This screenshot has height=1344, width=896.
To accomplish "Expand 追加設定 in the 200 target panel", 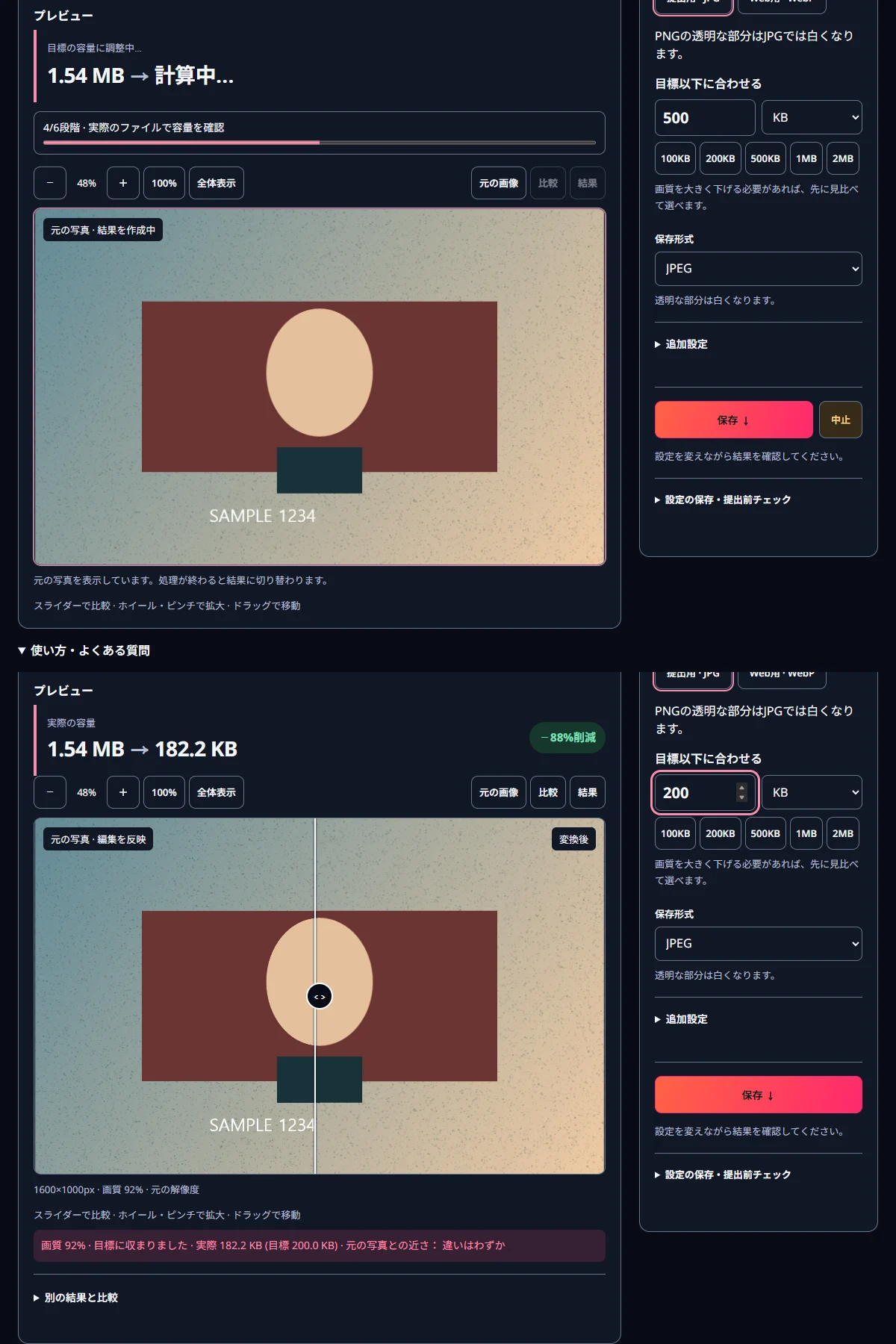I will click(682, 1019).
